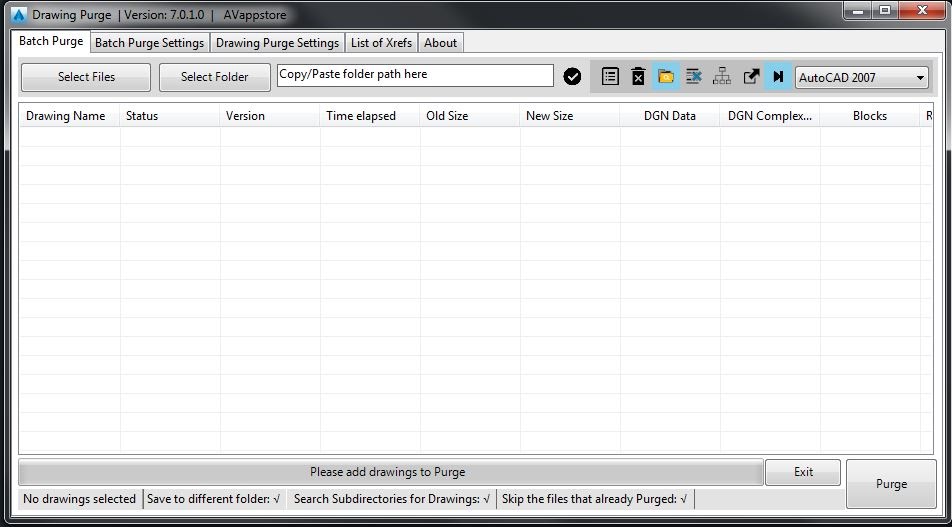
Task: Click the Time elapsed column header
Action: (370, 115)
